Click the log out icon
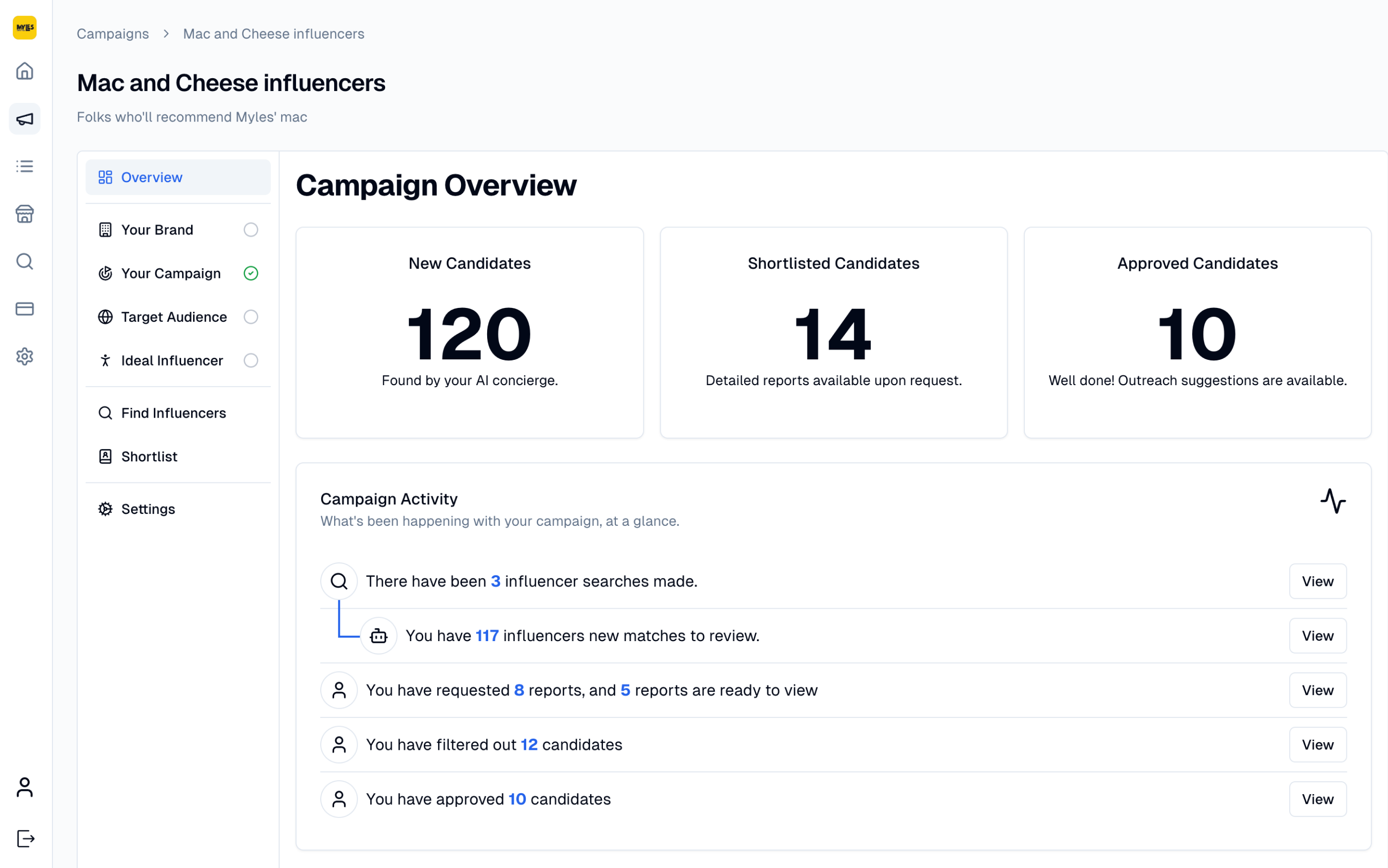Image resolution: width=1388 pixels, height=868 pixels. point(26,839)
